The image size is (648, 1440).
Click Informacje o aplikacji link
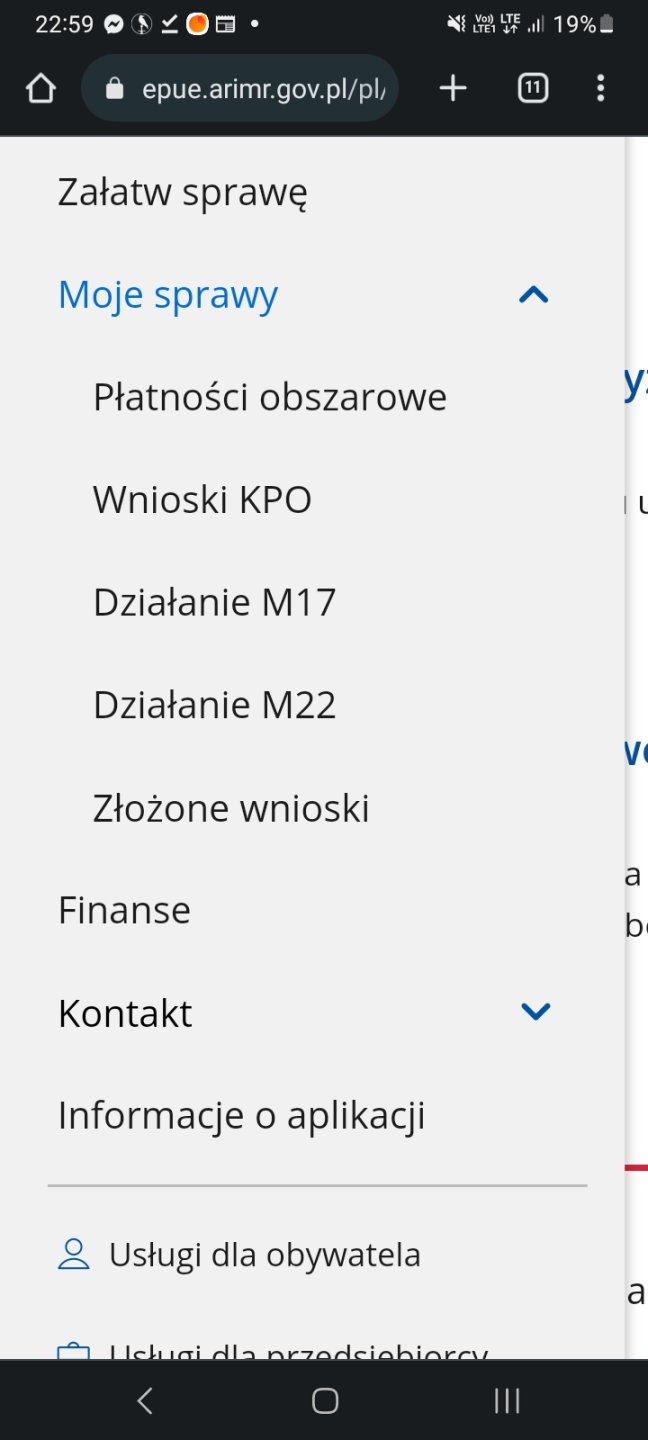(x=241, y=1115)
